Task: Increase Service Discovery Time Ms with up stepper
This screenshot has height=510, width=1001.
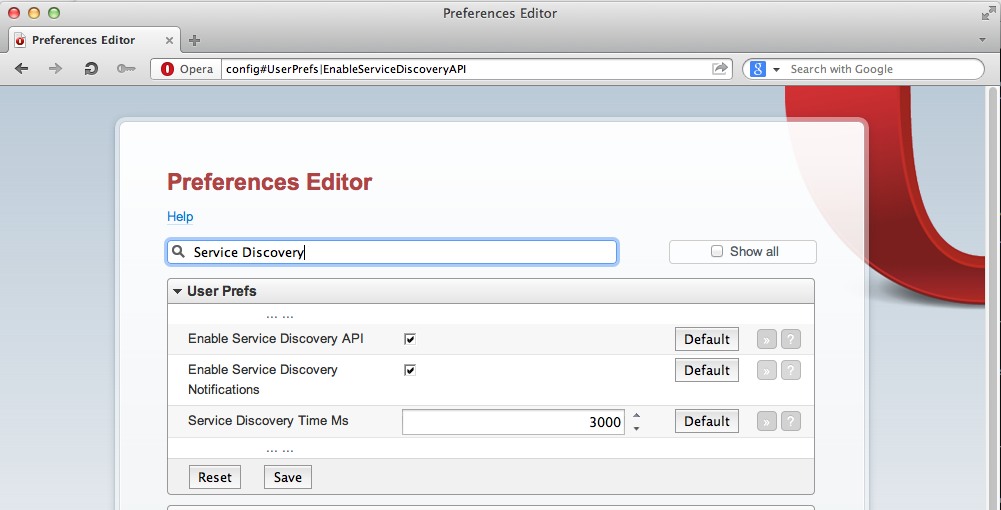Action: tap(636, 416)
